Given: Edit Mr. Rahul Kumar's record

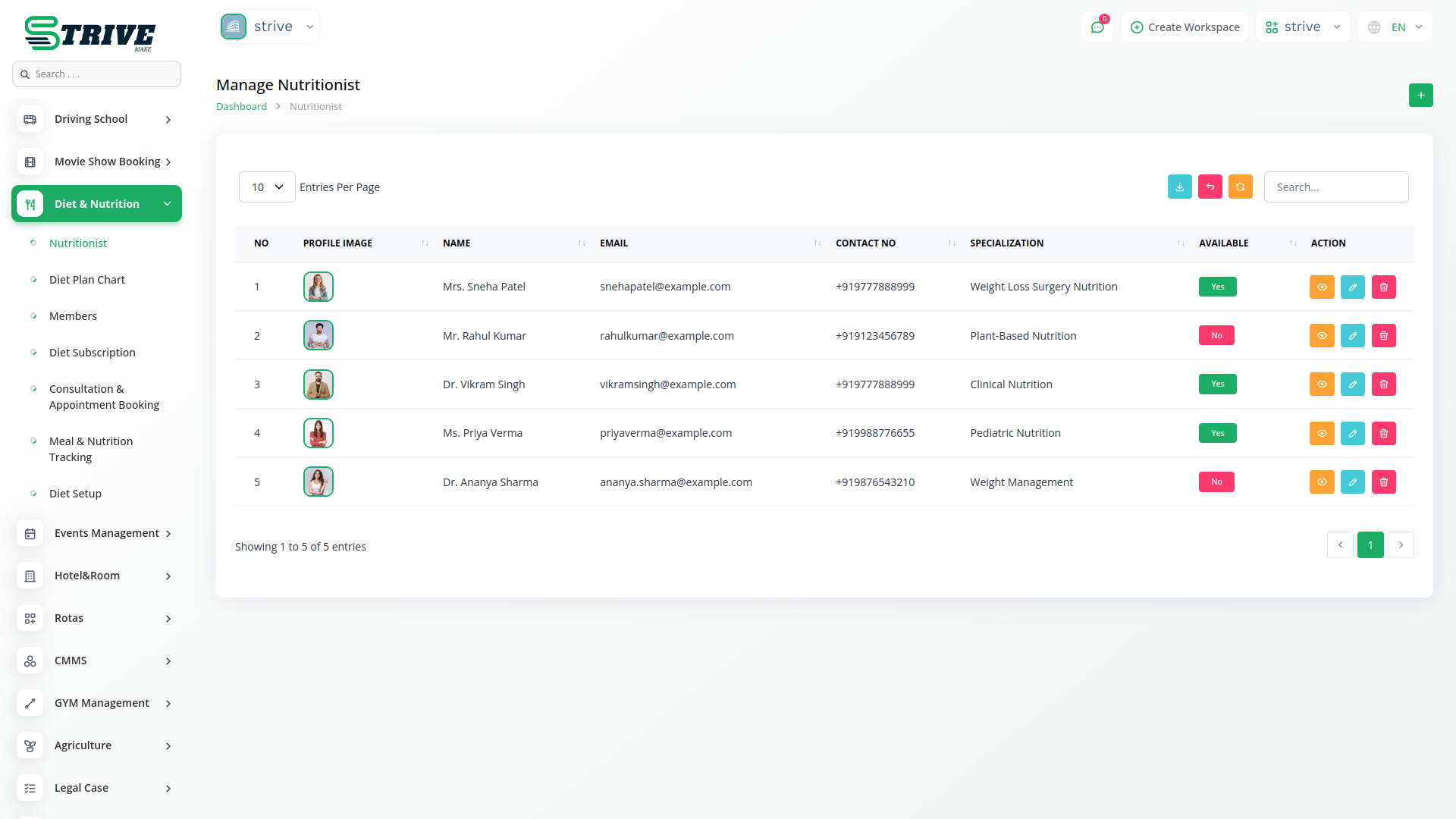Looking at the screenshot, I should coord(1352,336).
